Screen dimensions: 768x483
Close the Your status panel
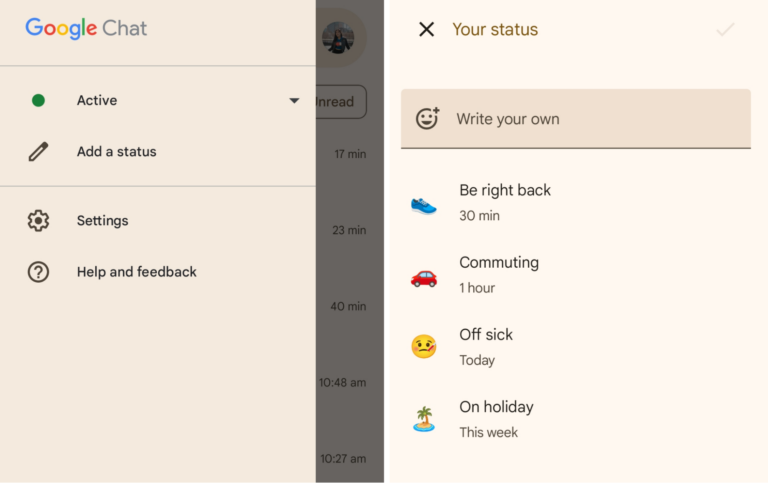pyautogui.click(x=426, y=29)
